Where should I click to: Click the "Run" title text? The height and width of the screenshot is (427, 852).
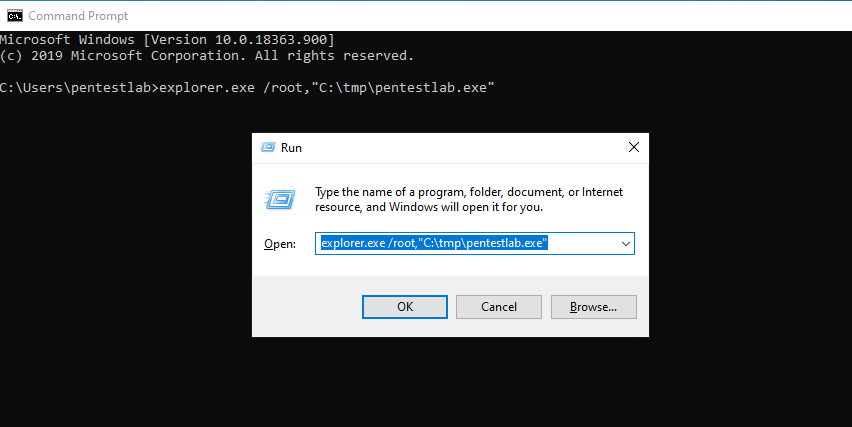pos(291,147)
